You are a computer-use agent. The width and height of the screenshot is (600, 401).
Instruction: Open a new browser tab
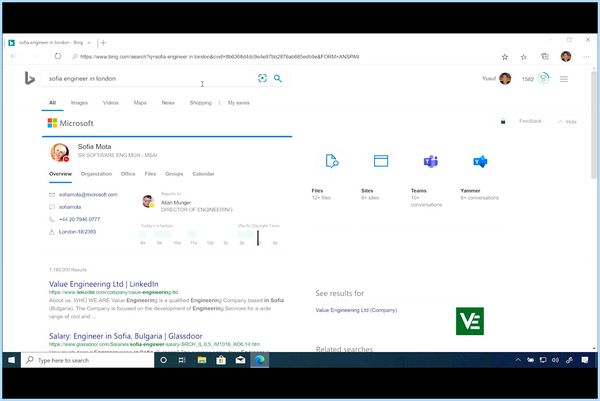click(103, 42)
